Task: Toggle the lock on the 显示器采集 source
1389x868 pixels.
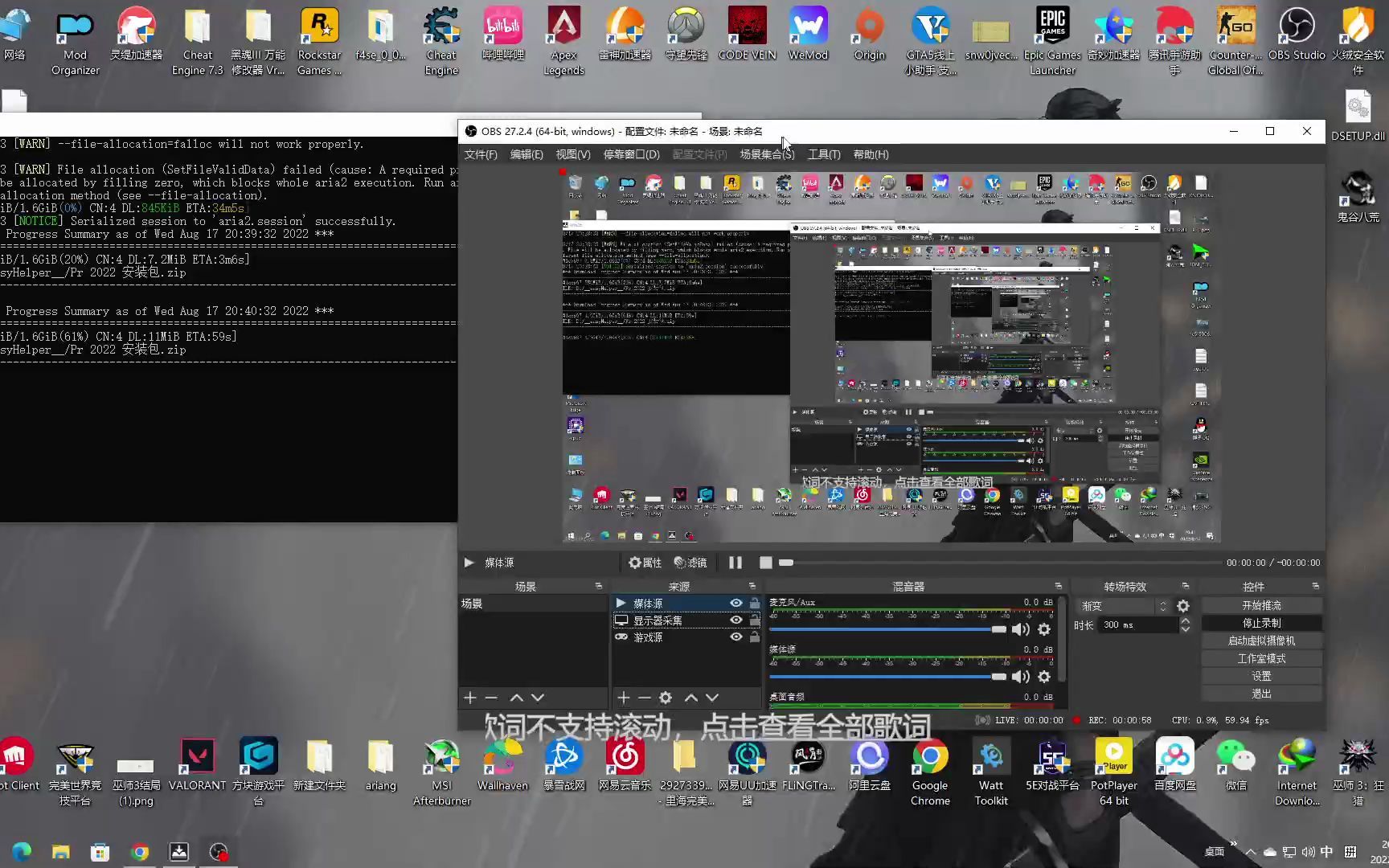Action: 754,620
